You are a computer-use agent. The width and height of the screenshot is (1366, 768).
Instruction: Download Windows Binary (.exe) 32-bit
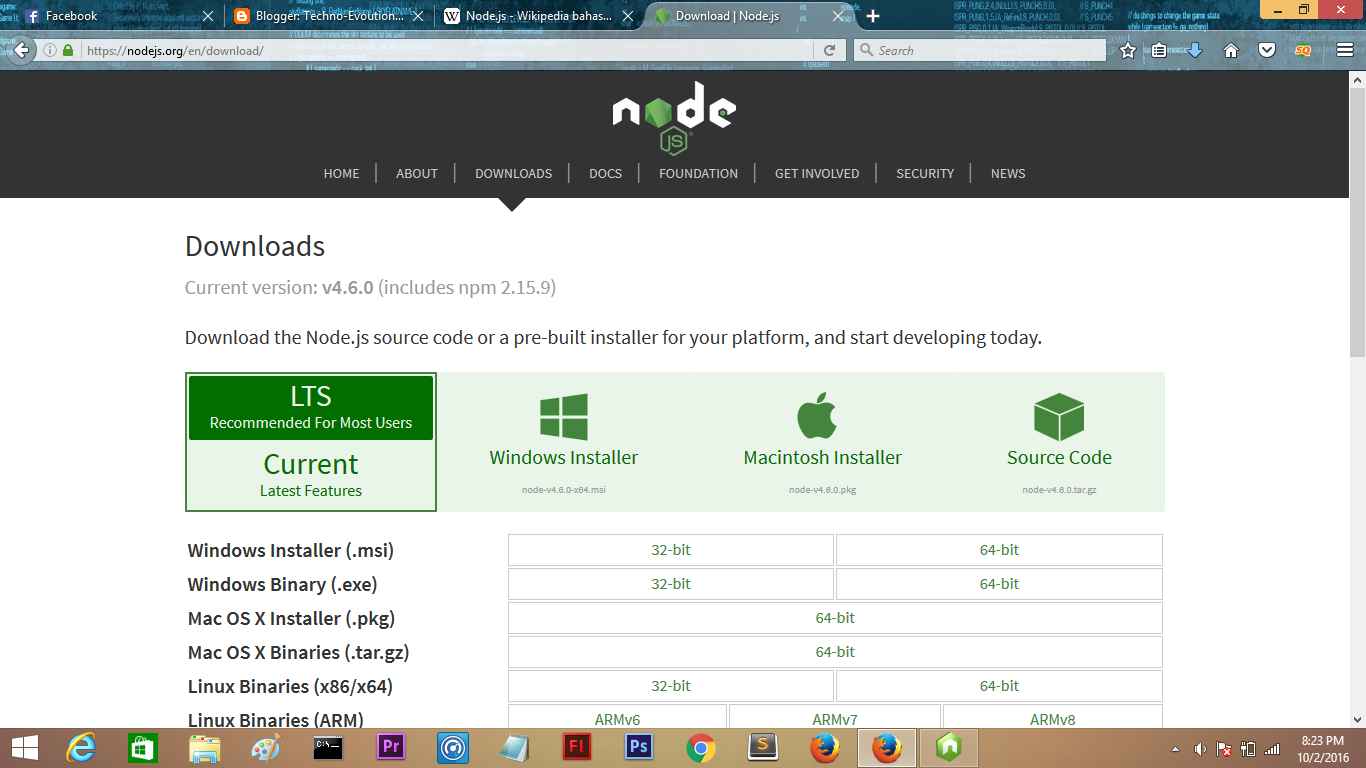[x=671, y=584]
